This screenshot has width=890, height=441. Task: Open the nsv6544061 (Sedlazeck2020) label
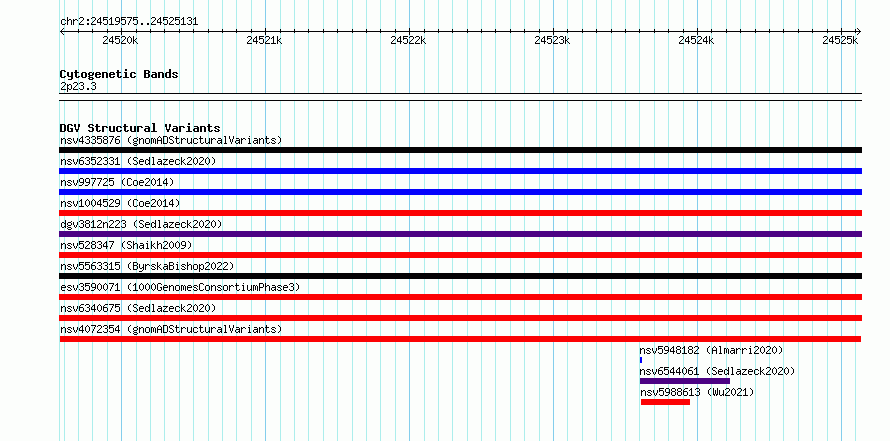coord(717,371)
